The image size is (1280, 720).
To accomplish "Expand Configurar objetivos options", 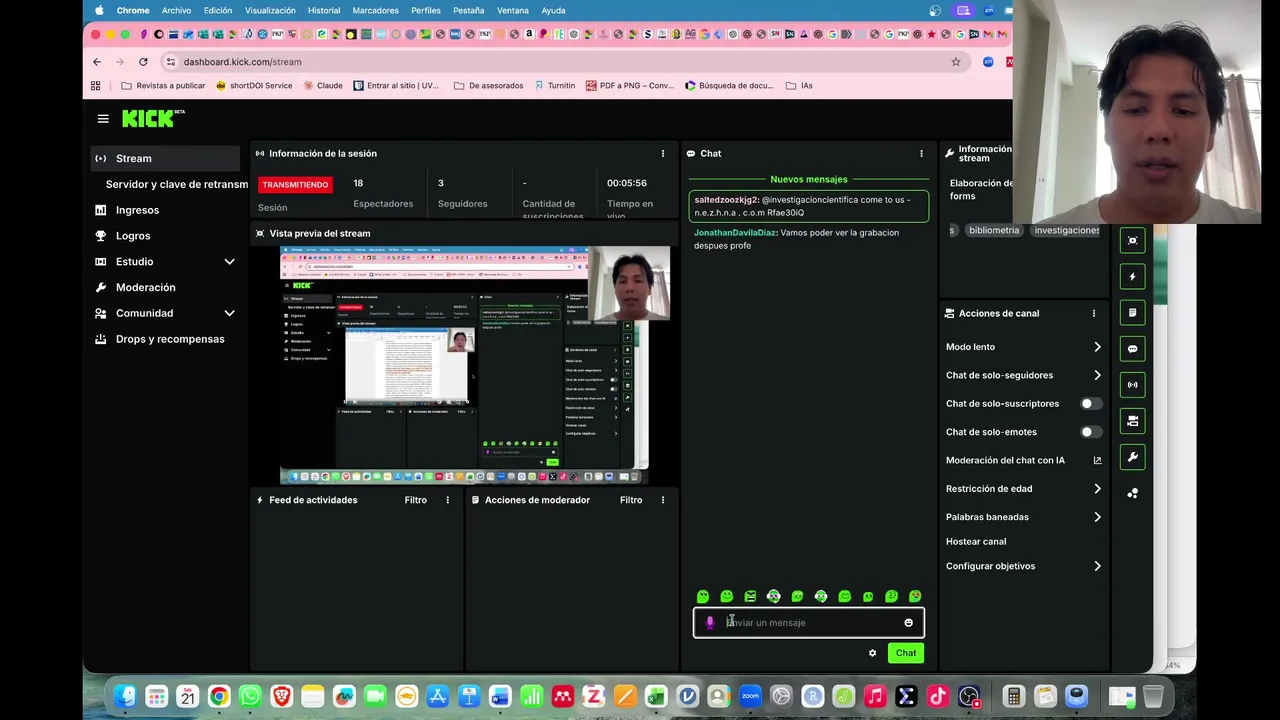I will click(1097, 566).
